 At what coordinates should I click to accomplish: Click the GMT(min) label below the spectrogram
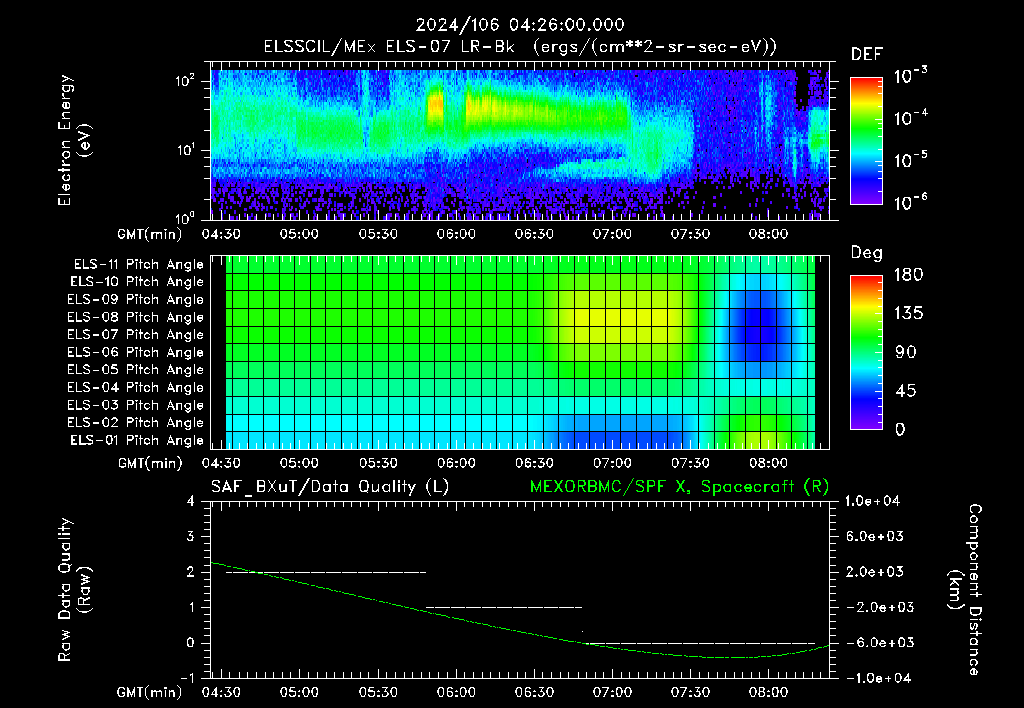pos(150,234)
